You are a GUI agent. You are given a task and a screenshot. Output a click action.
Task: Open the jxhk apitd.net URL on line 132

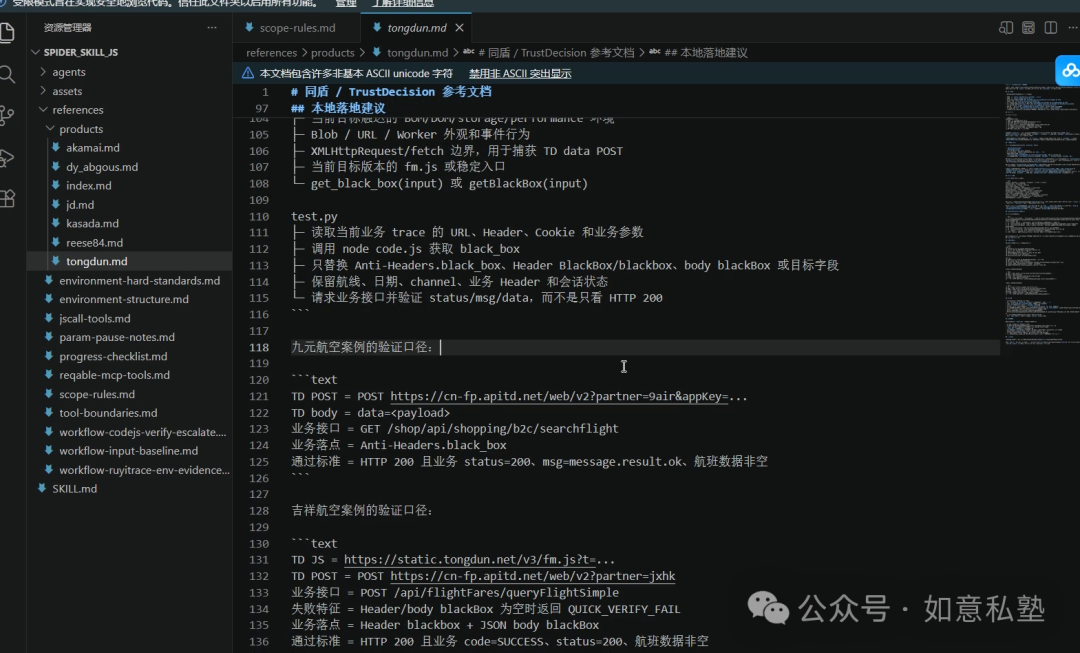coord(532,576)
